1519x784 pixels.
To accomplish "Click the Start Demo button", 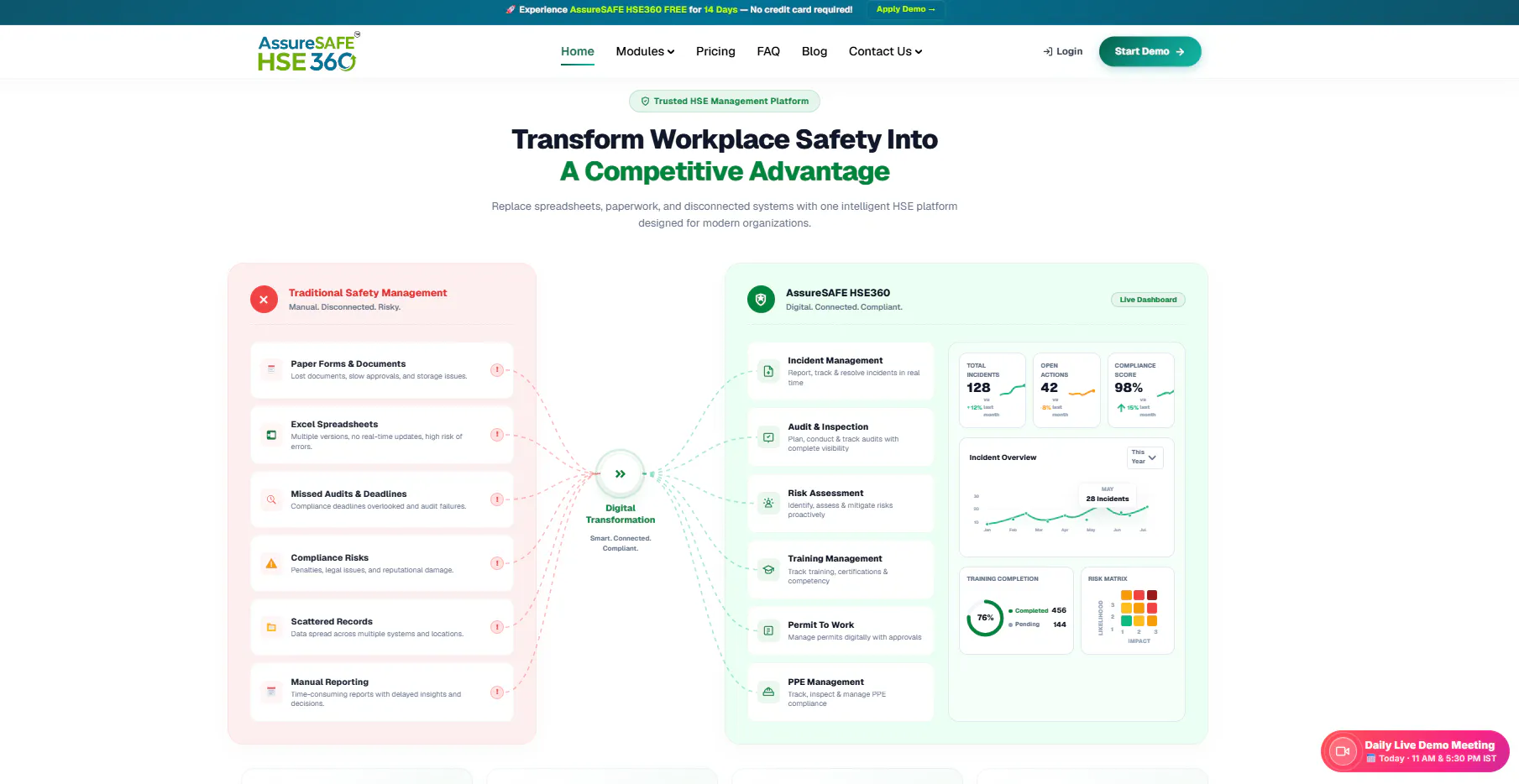I will coord(1150,51).
